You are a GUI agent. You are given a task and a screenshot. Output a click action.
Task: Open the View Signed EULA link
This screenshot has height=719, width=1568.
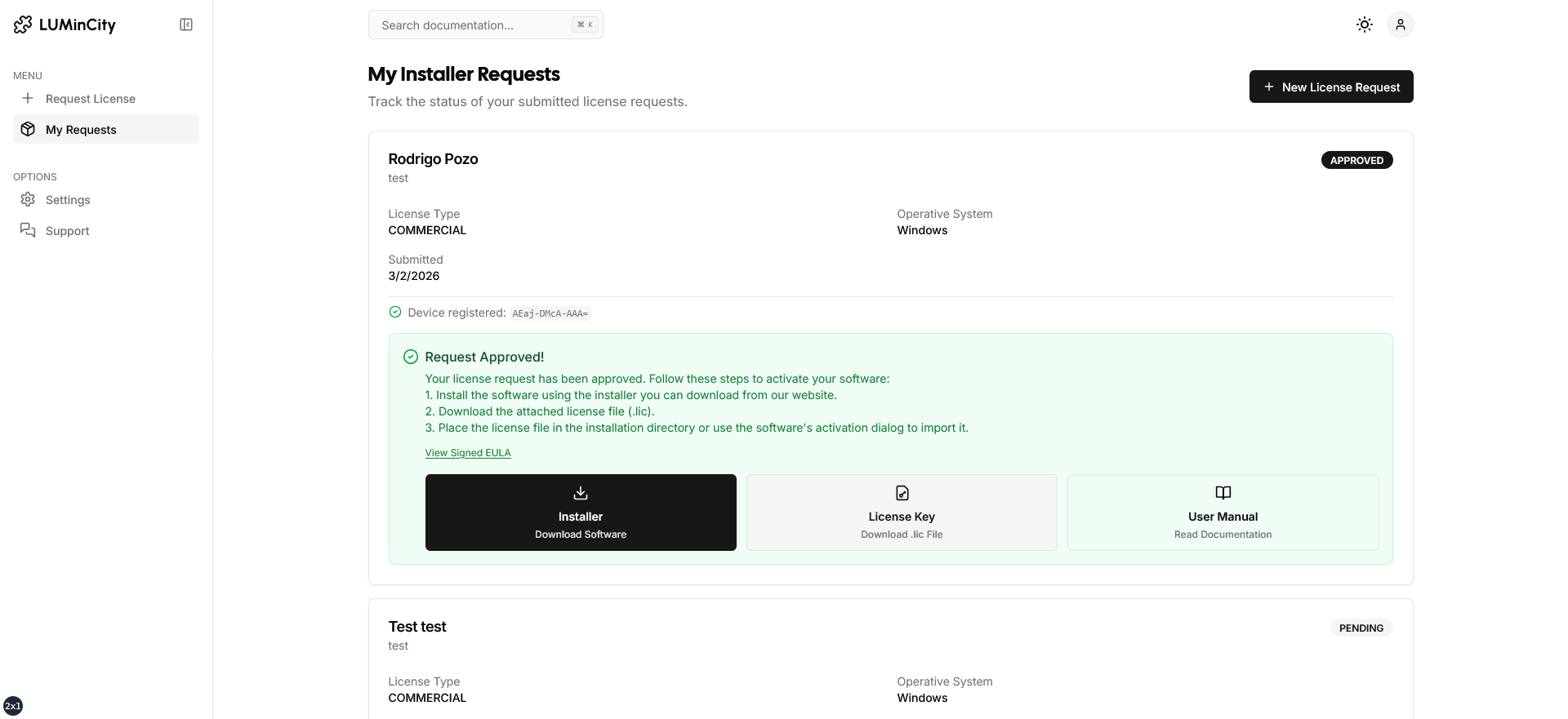coord(468,453)
